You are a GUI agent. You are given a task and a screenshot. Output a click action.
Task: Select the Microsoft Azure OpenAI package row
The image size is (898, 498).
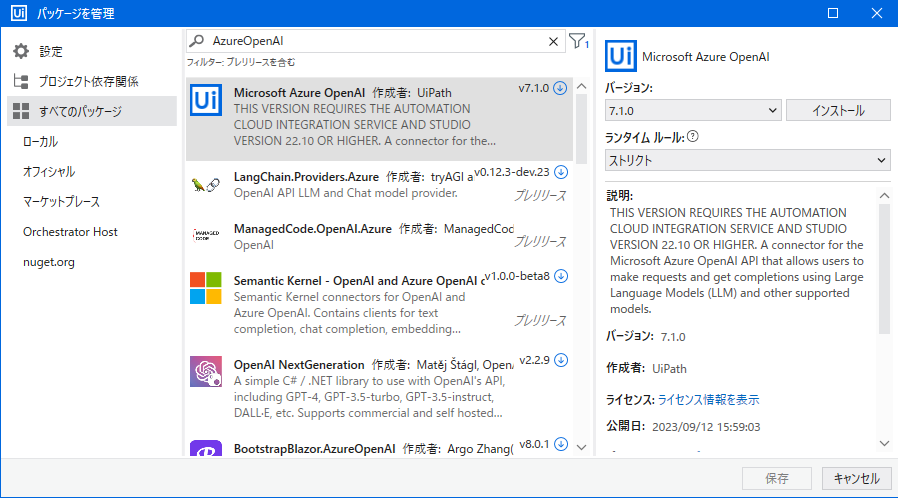pyautogui.click(x=379, y=119)
